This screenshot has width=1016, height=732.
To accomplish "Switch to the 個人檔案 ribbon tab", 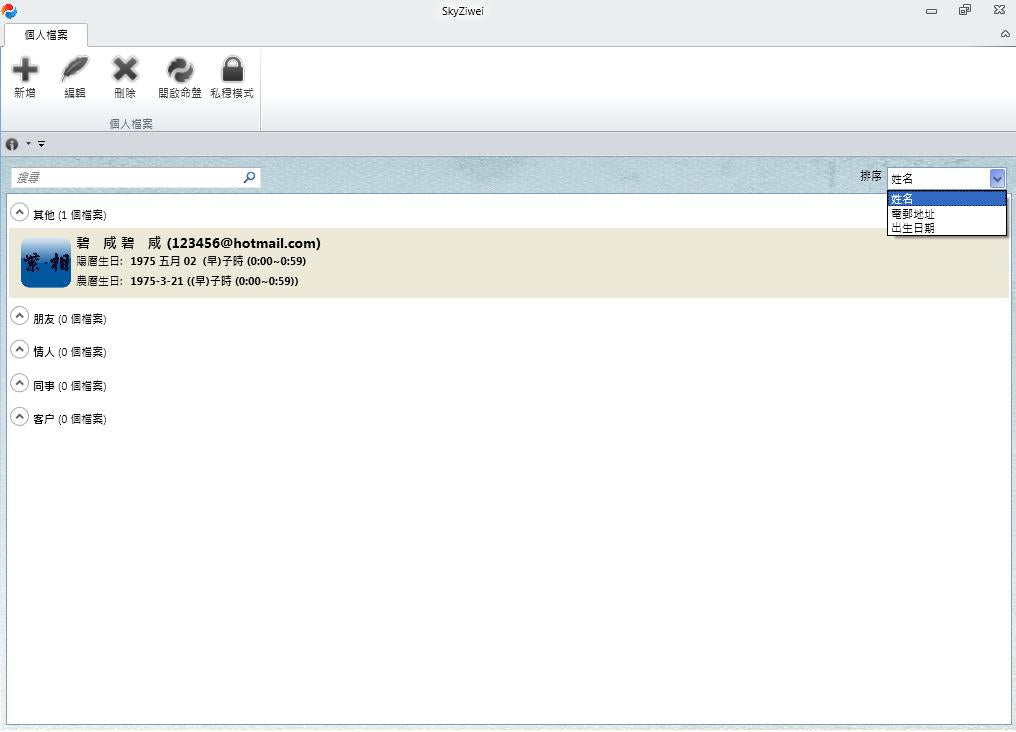I will tap(46, 34).
